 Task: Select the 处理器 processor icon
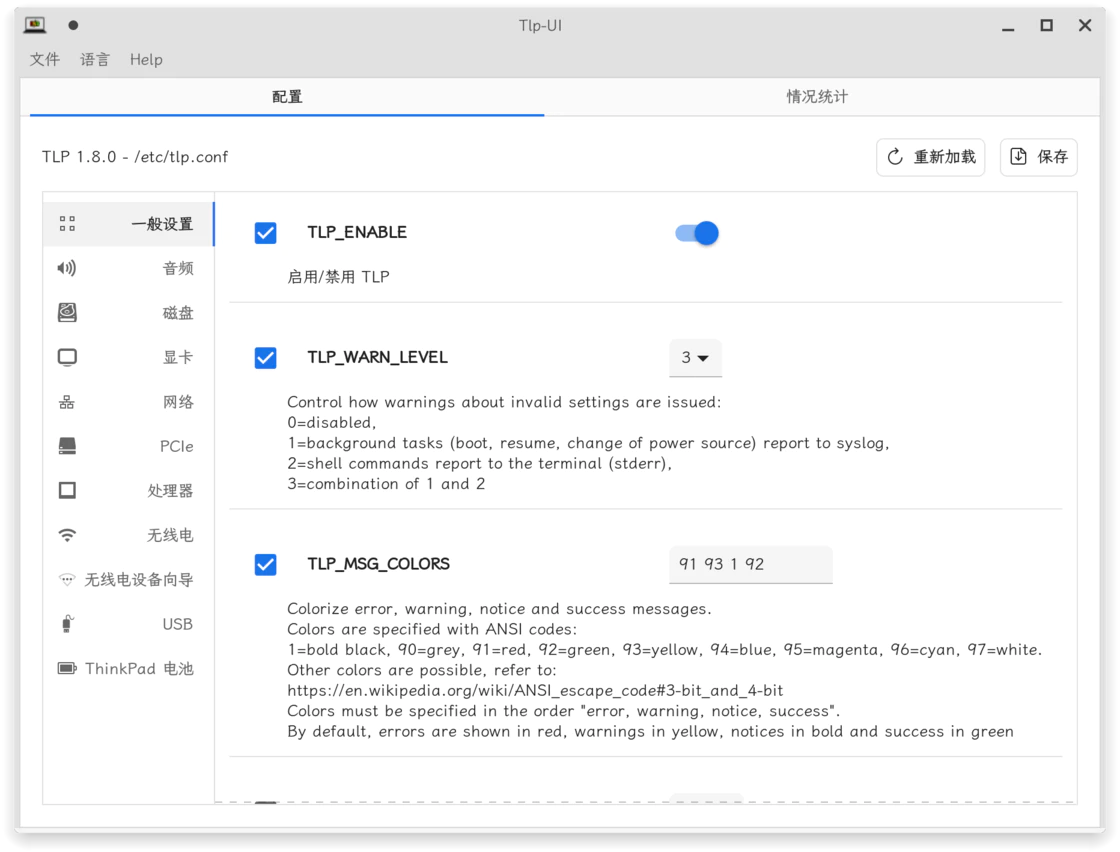[67, 491]
